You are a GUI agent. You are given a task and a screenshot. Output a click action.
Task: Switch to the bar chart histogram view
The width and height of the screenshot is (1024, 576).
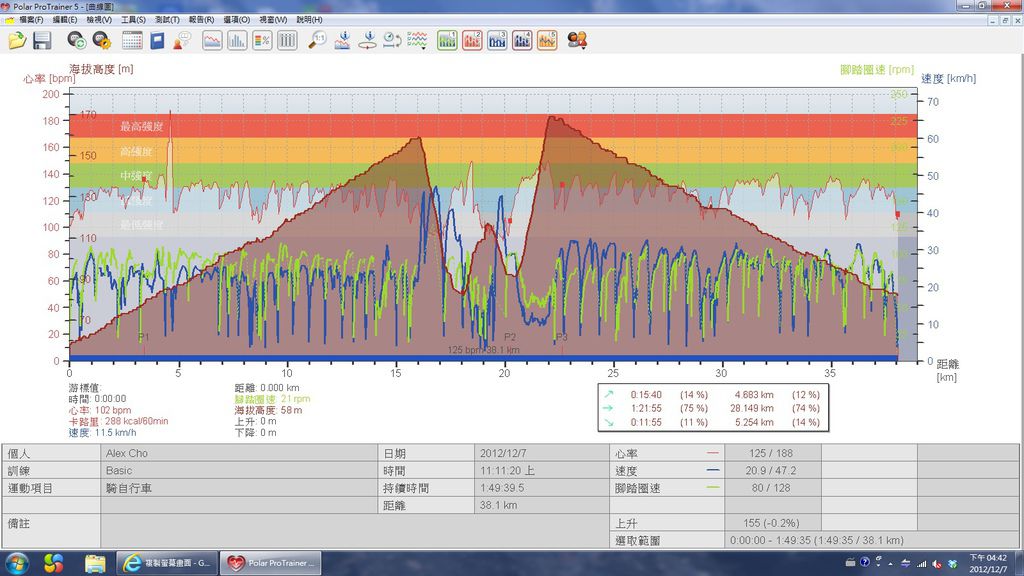(x=237, y=40)
